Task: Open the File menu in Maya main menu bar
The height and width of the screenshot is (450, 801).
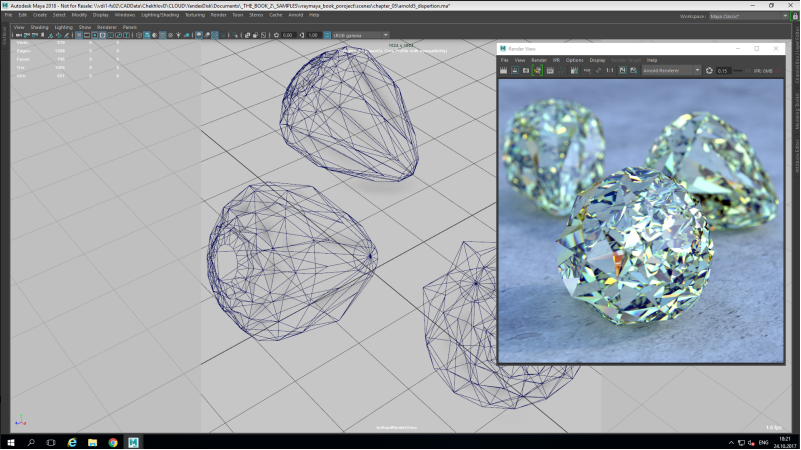Action: point(8,15)
